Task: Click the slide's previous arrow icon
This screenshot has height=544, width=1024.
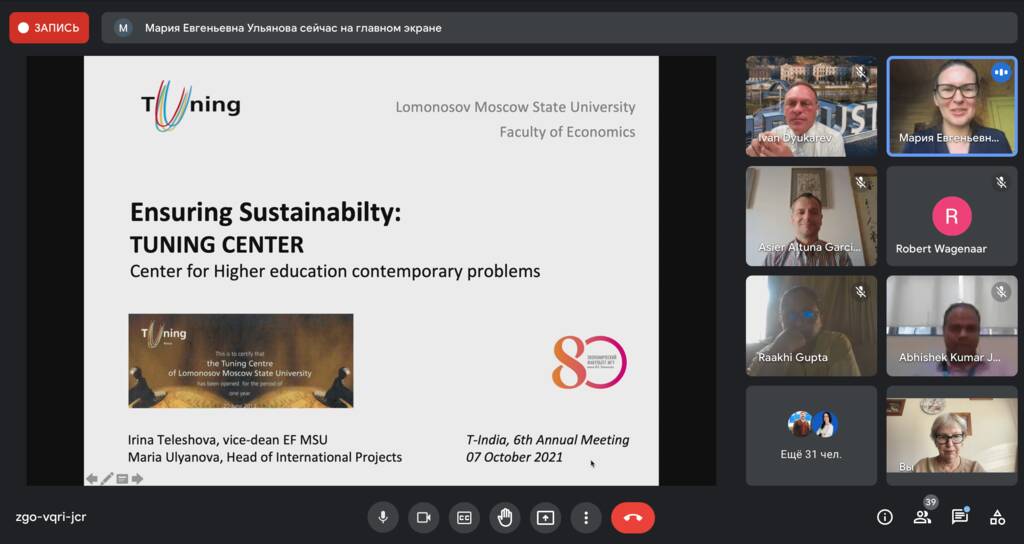Action: click(x=92, y=479)
